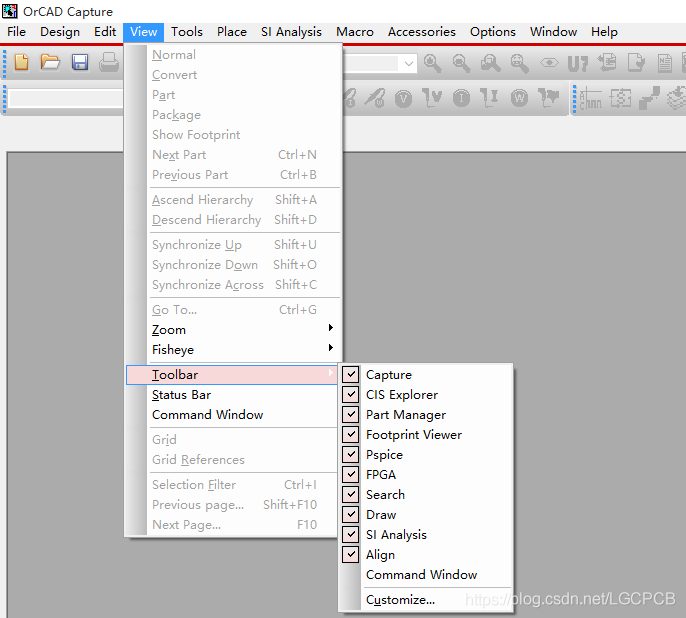Click the Fisheye view eye icon
The height and width of the screenshot is (618, 686).
[549, 63]
